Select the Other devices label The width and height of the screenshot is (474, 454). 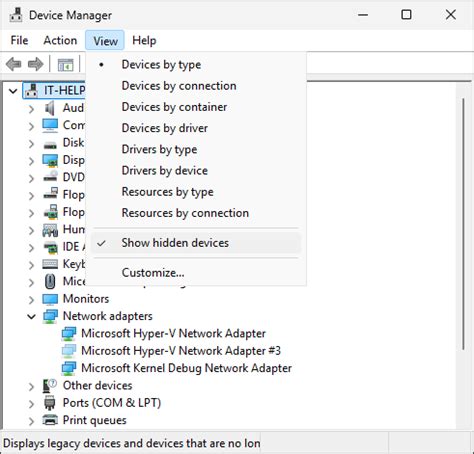tap(98, 386)
